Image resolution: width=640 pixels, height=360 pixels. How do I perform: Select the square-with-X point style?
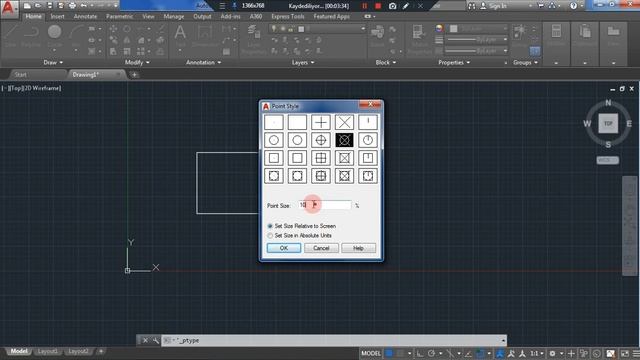click(344, 158)
